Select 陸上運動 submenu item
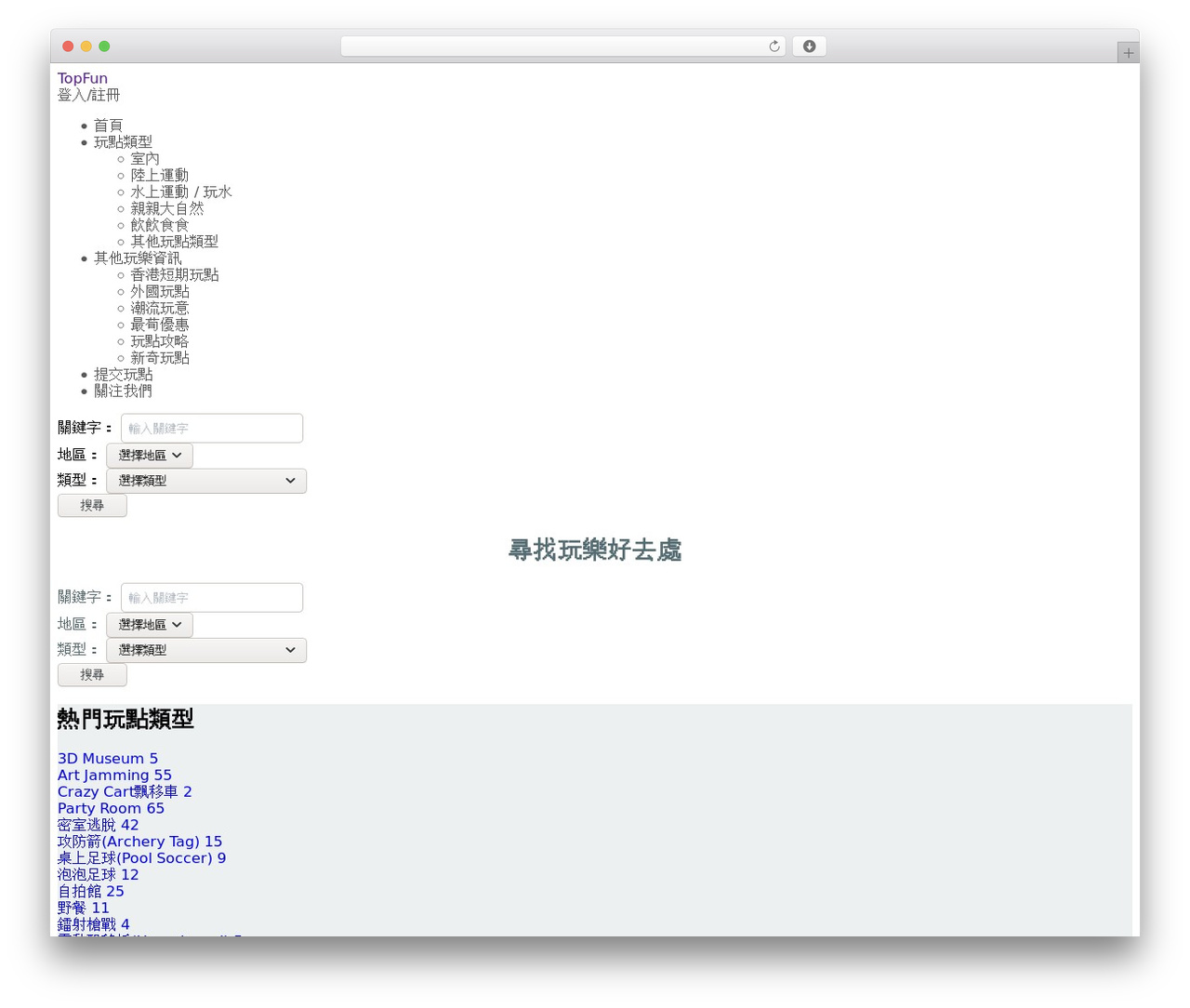 pyautogui.click(x=159, y=176)
